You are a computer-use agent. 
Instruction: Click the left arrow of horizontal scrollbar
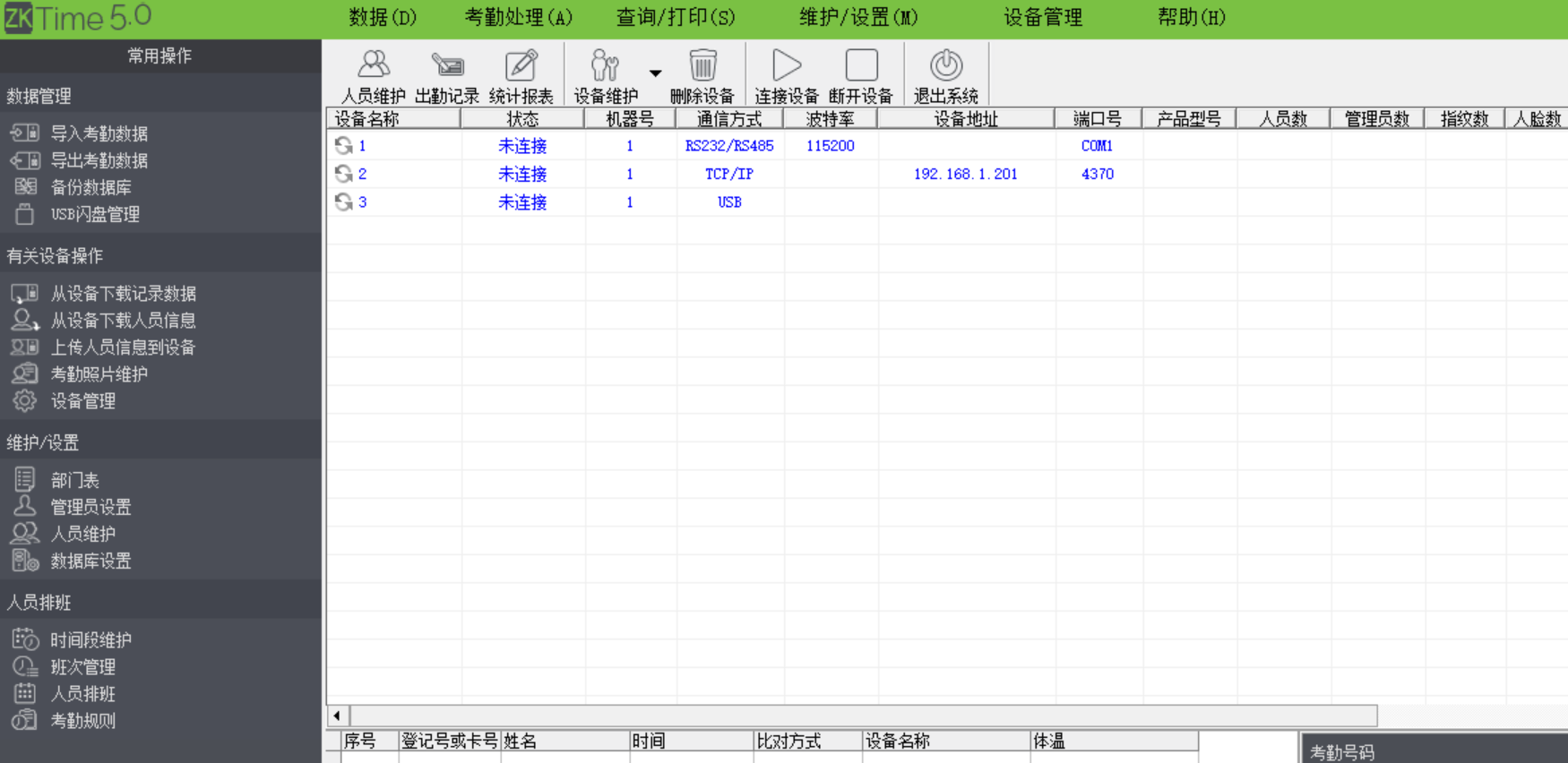[x=337, y=716]
